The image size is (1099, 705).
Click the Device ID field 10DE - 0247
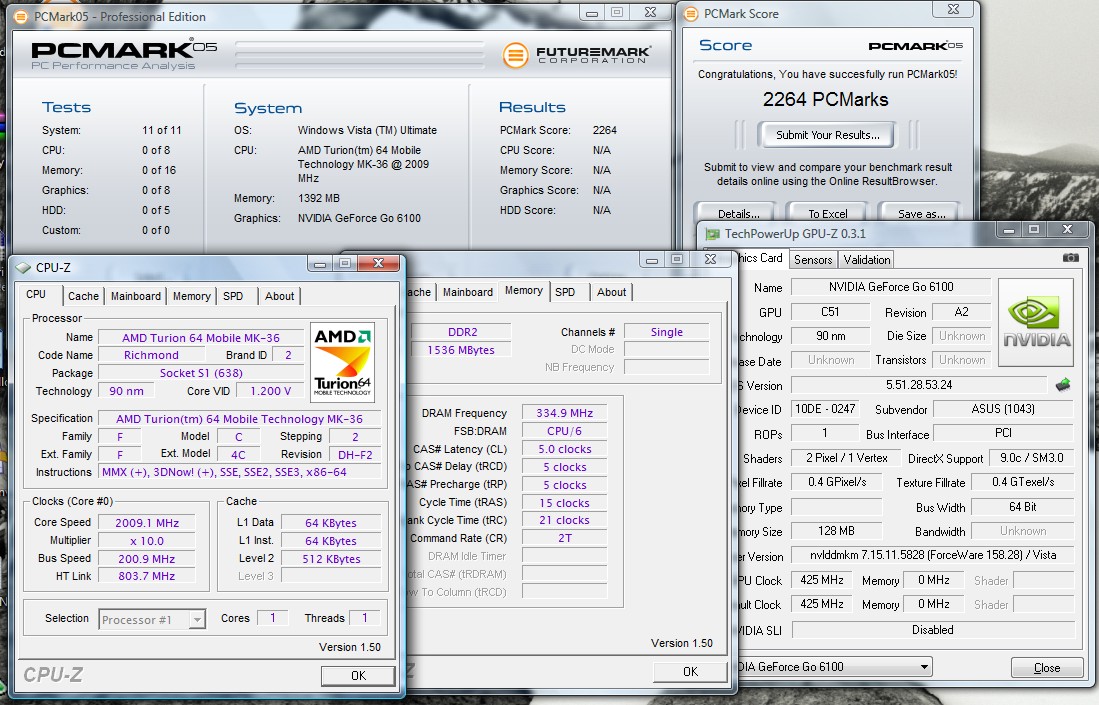click(824, 409)
